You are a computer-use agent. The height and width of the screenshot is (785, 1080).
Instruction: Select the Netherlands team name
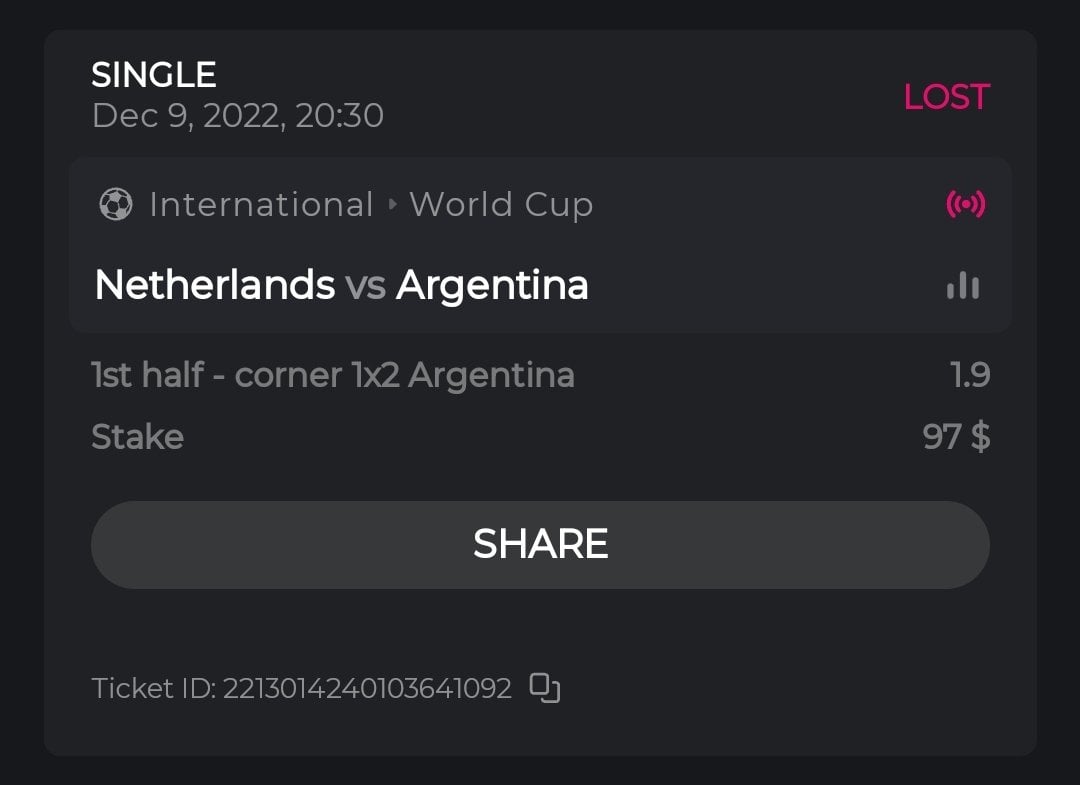click(214, 286)
